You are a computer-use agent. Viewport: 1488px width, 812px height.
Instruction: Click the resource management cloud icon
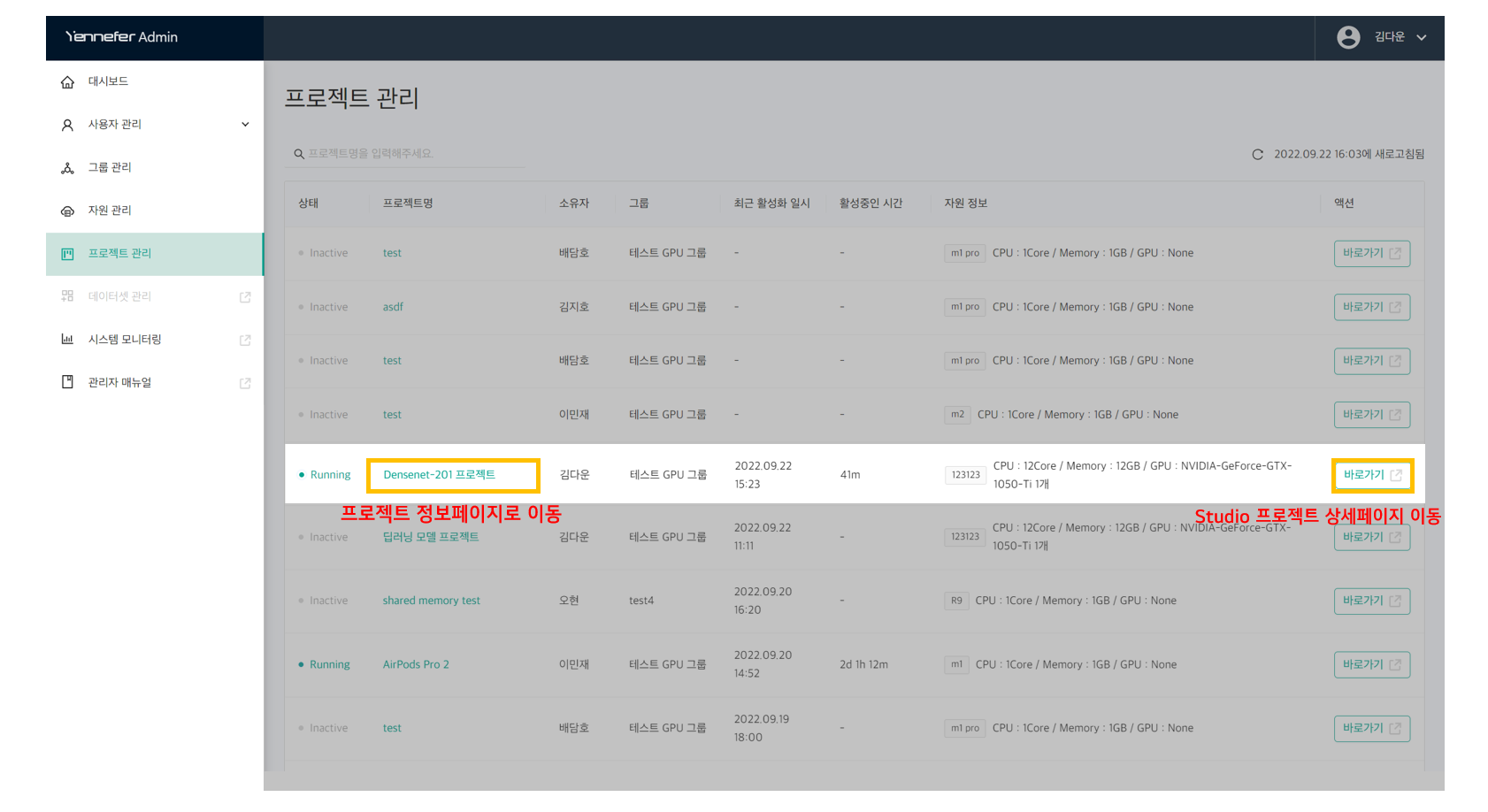coord(67,211)
